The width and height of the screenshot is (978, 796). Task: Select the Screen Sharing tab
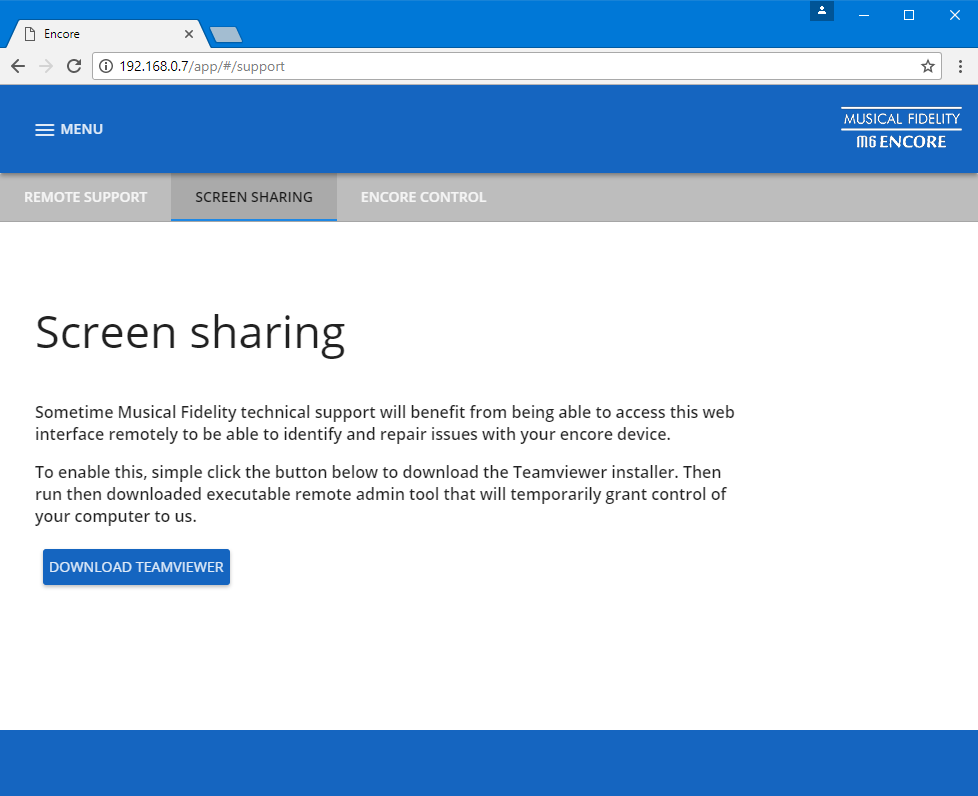click(253, 197)
